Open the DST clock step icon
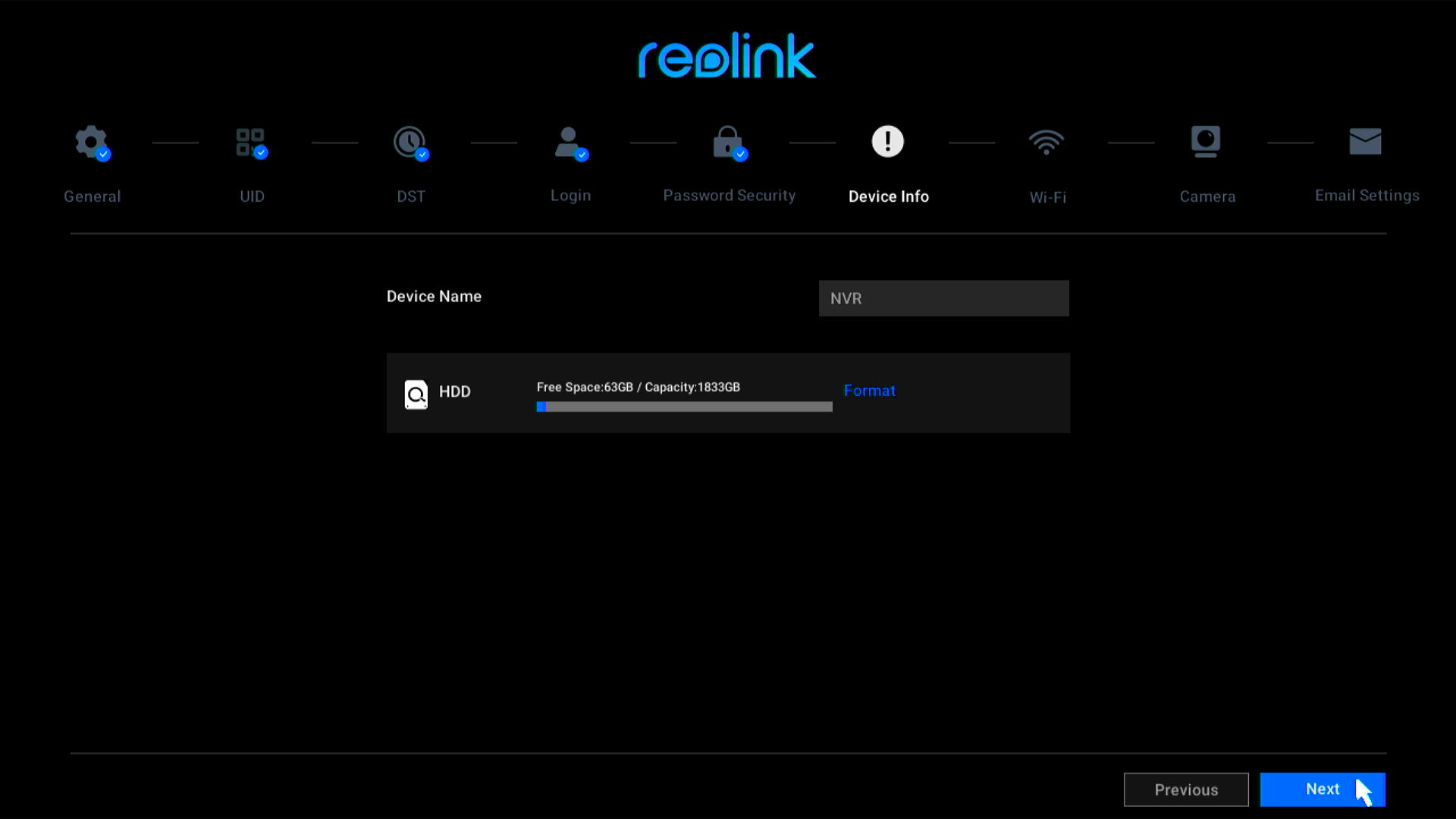Image resolution: width=1456 pixels, height=819 pixels. coord(410,143)
